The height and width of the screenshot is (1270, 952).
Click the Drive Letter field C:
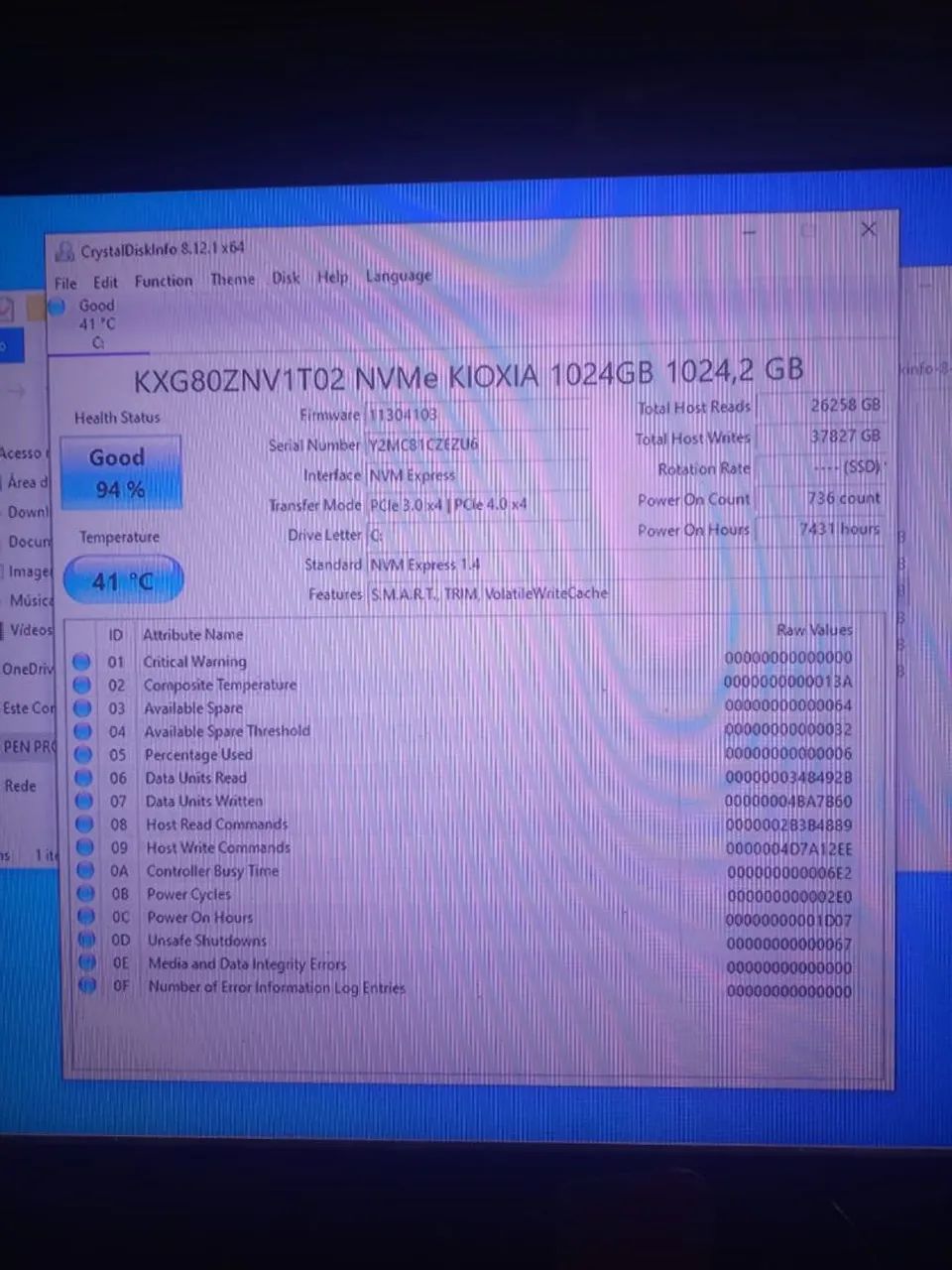[x=478, y=535]
